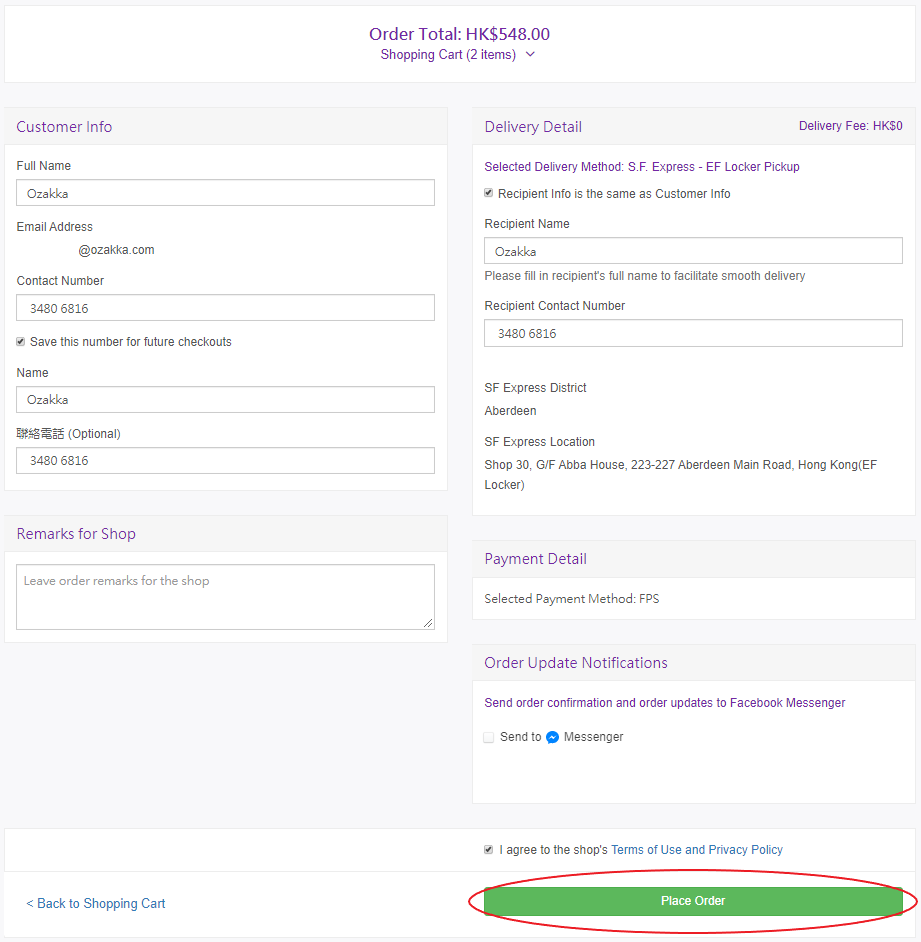This screenshot has height=942, width=921.
Task: Focus the Name field under Customer Info
Action: [x=225, y=400]
